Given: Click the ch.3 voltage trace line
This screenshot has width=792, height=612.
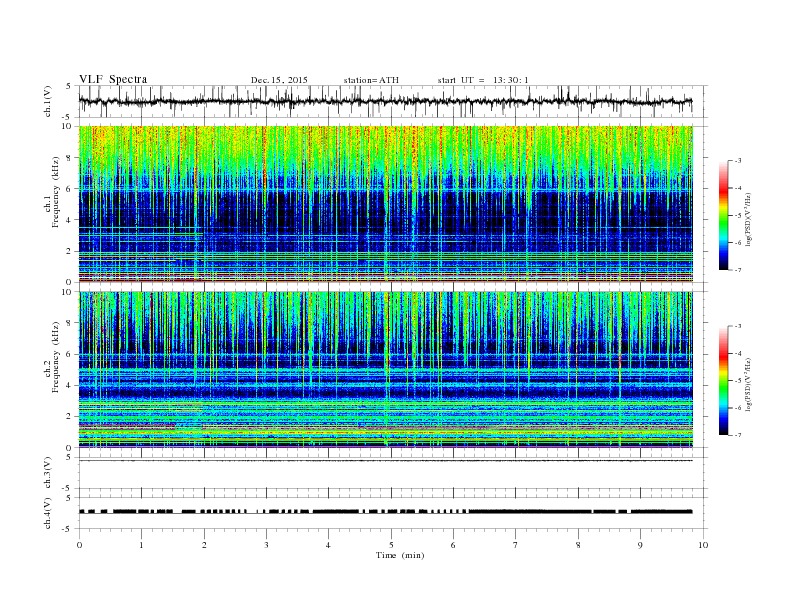Looking at the screenshot, I should coord(385,461).
